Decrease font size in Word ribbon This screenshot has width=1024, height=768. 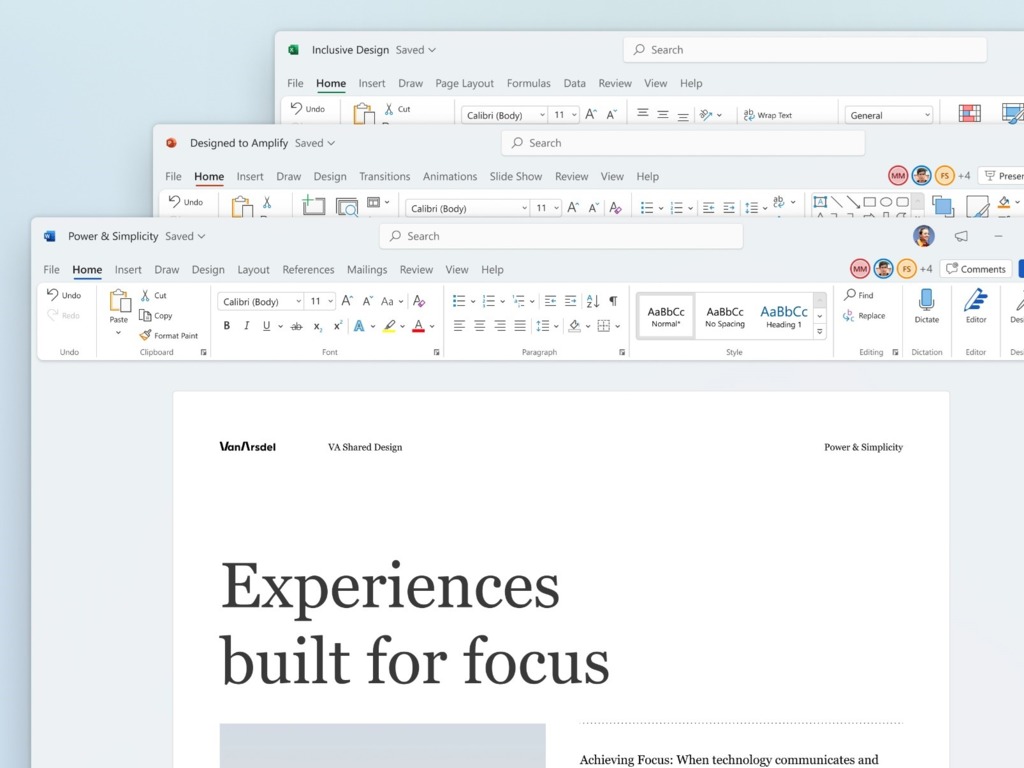coord(368,301)
